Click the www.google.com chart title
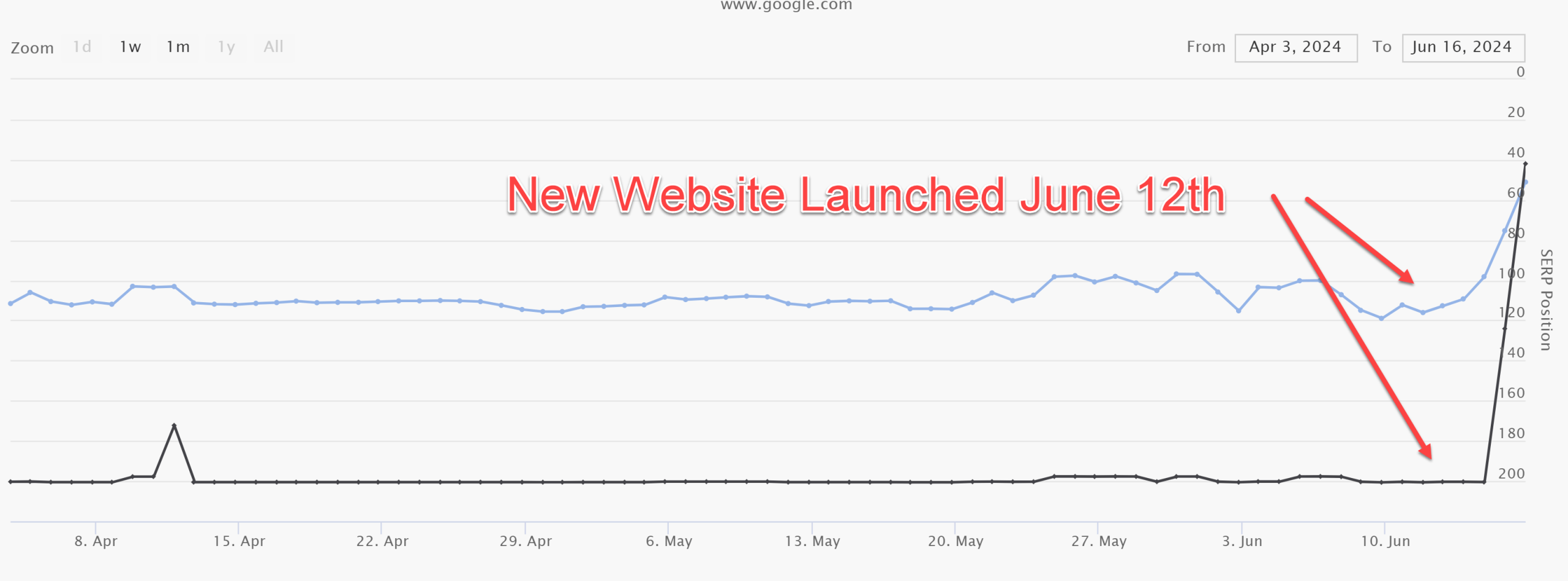Screen dimensions: 1568x581 pyautogui.click(x=786, y=6)
